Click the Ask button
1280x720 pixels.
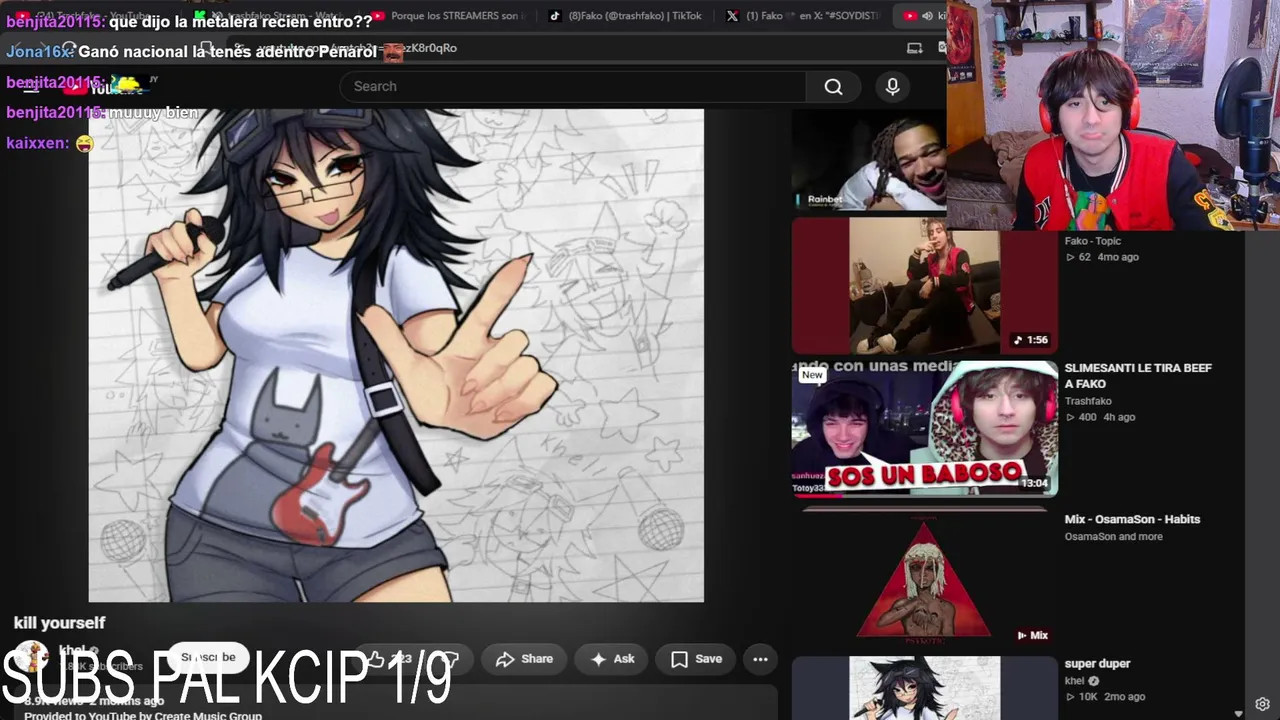point(612,659)
